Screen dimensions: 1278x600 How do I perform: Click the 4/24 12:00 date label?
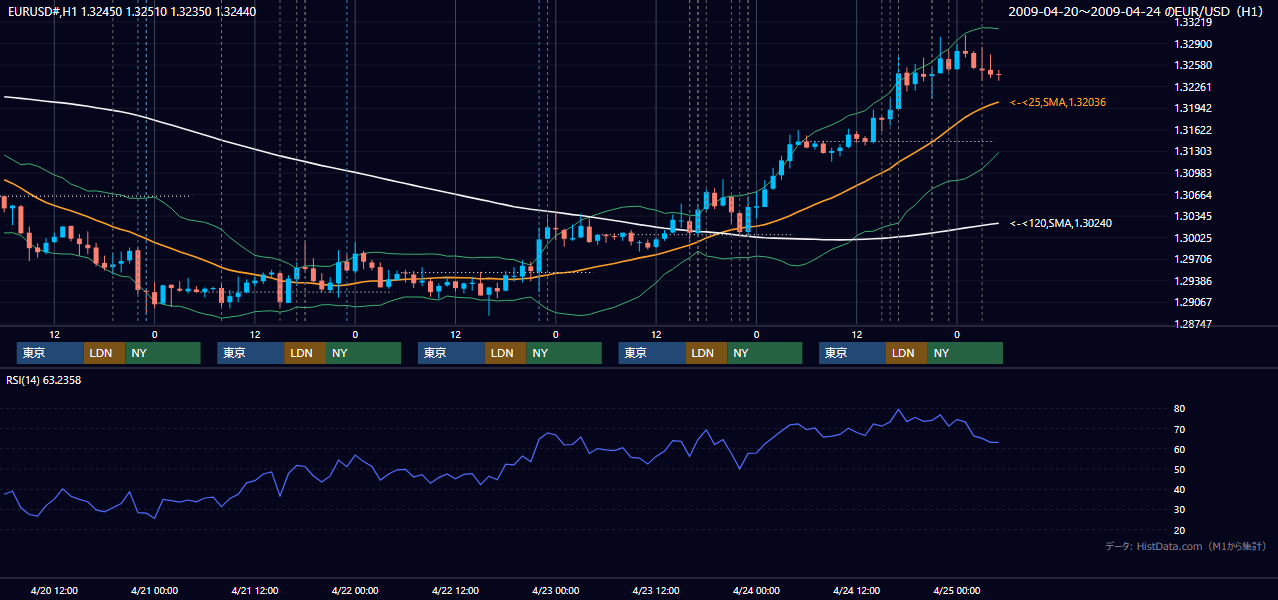pyautogui.click(x=856, y=590)
